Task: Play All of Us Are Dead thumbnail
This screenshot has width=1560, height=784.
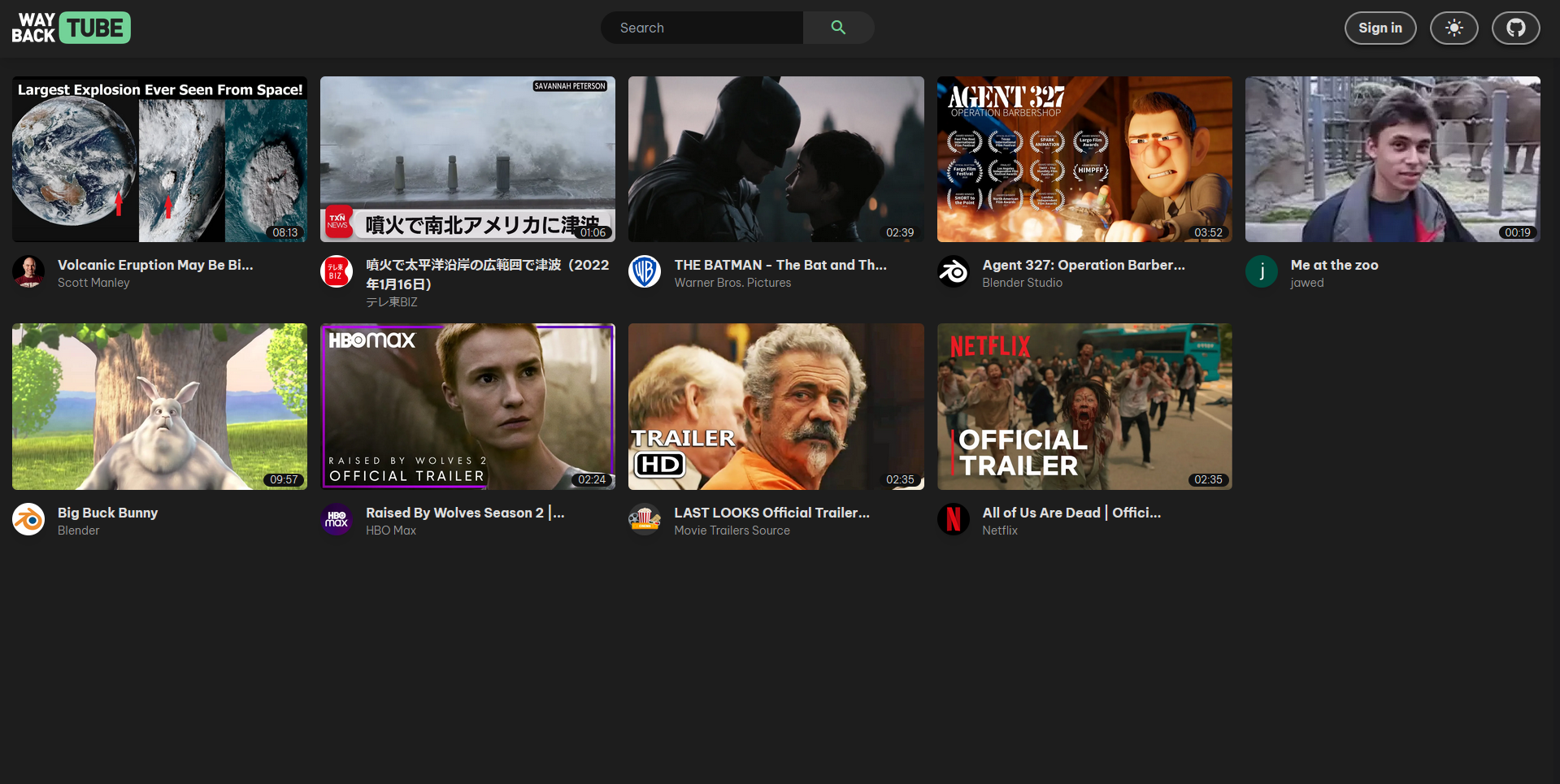Action: coord(1084,406)
